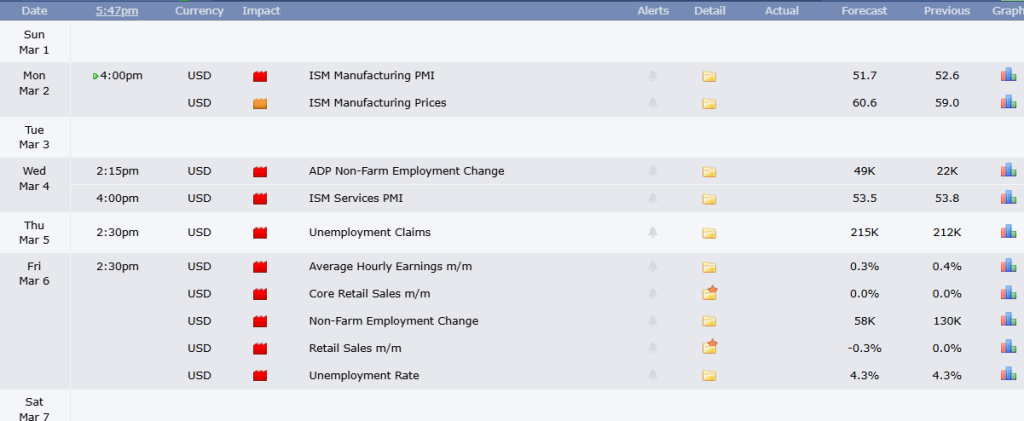Open graph for Non-Farm Employment Change
1024x421 pixels.
click(1008, 321)
